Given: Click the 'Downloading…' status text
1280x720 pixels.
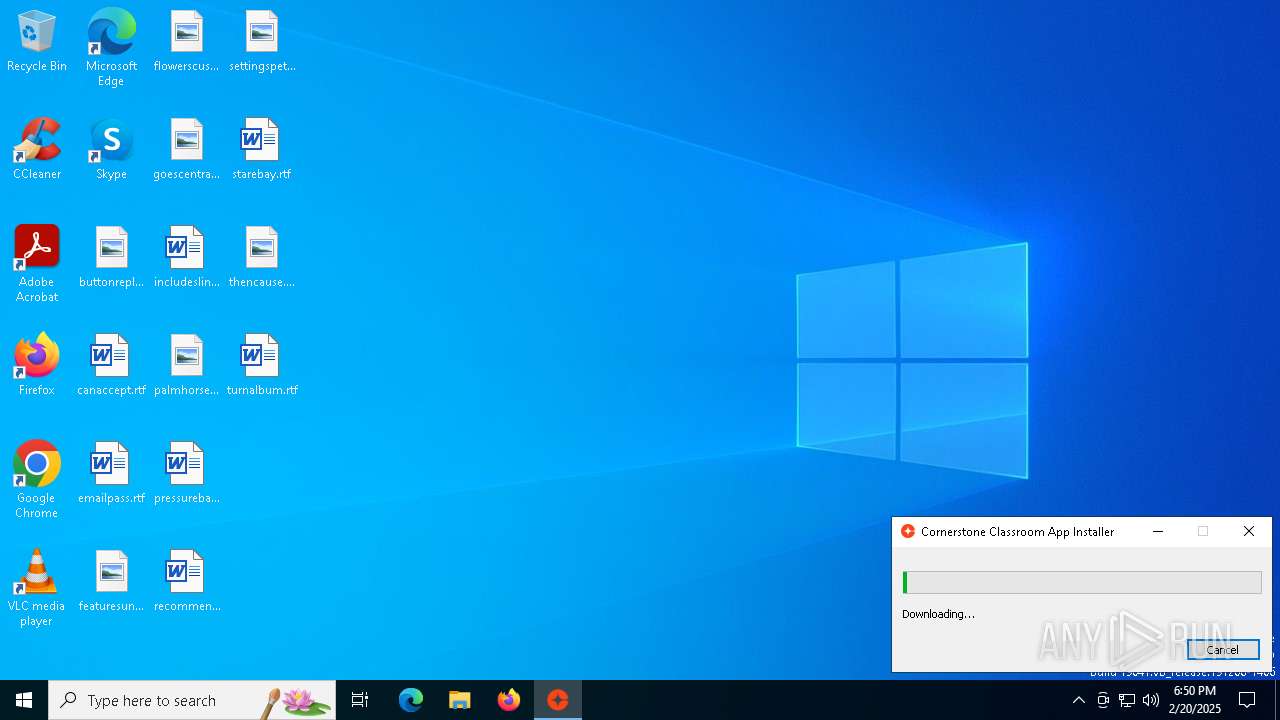Looking at the screenshot, I should [x=938, y=614].
